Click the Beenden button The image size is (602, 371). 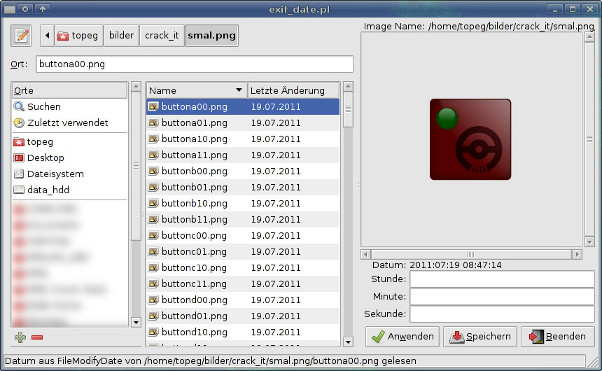click(557, 336)
